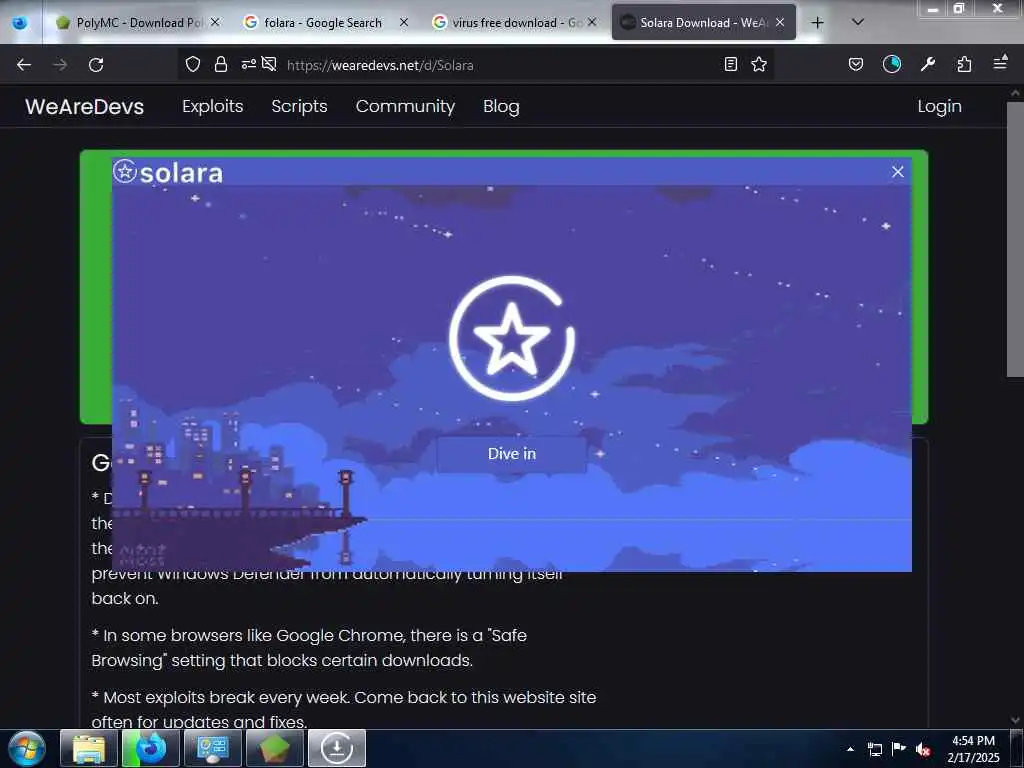Open the Scripts menu item
The height and width of the screenshot is (768, 1024).
coord(299,106)
